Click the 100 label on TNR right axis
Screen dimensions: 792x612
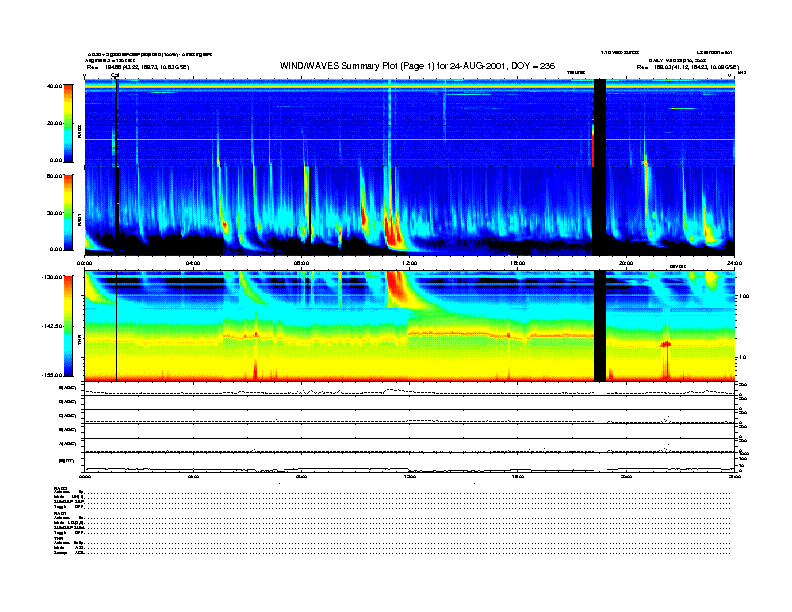tap(743, 296)
